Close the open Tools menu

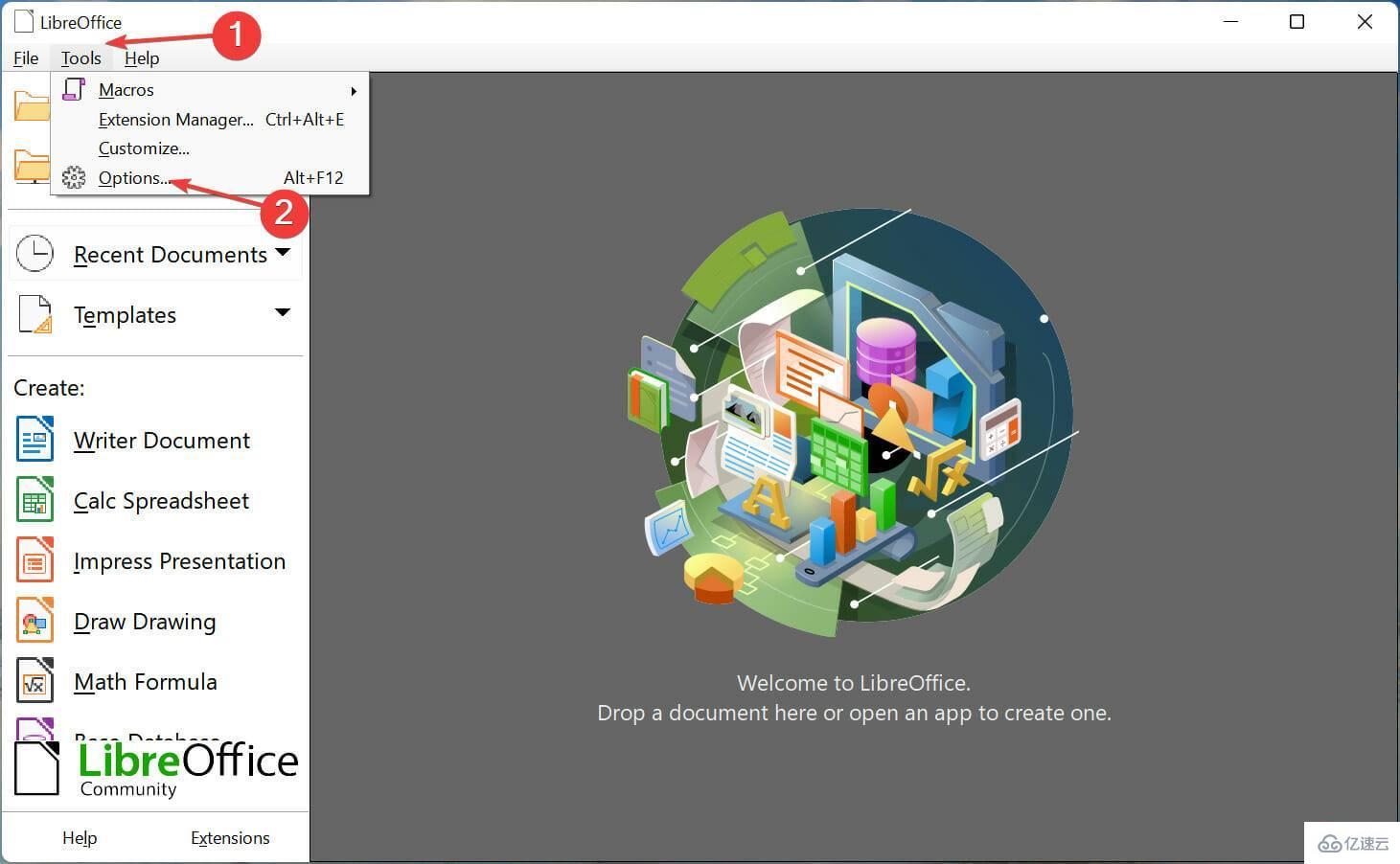click(81, 58)
